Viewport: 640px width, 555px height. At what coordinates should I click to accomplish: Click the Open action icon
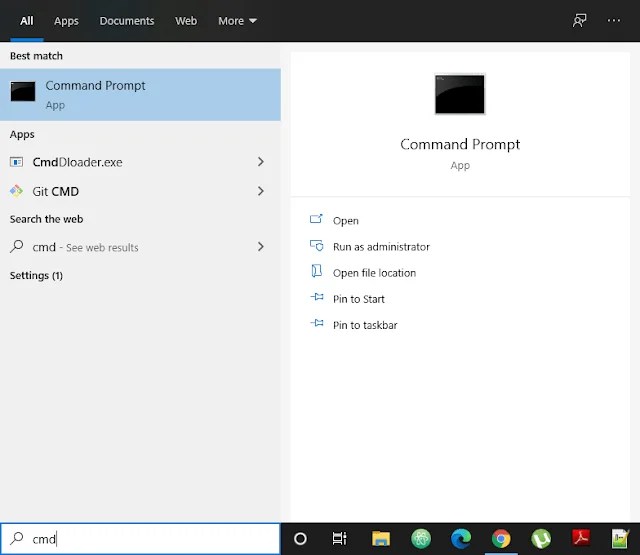tap(316, 220)
